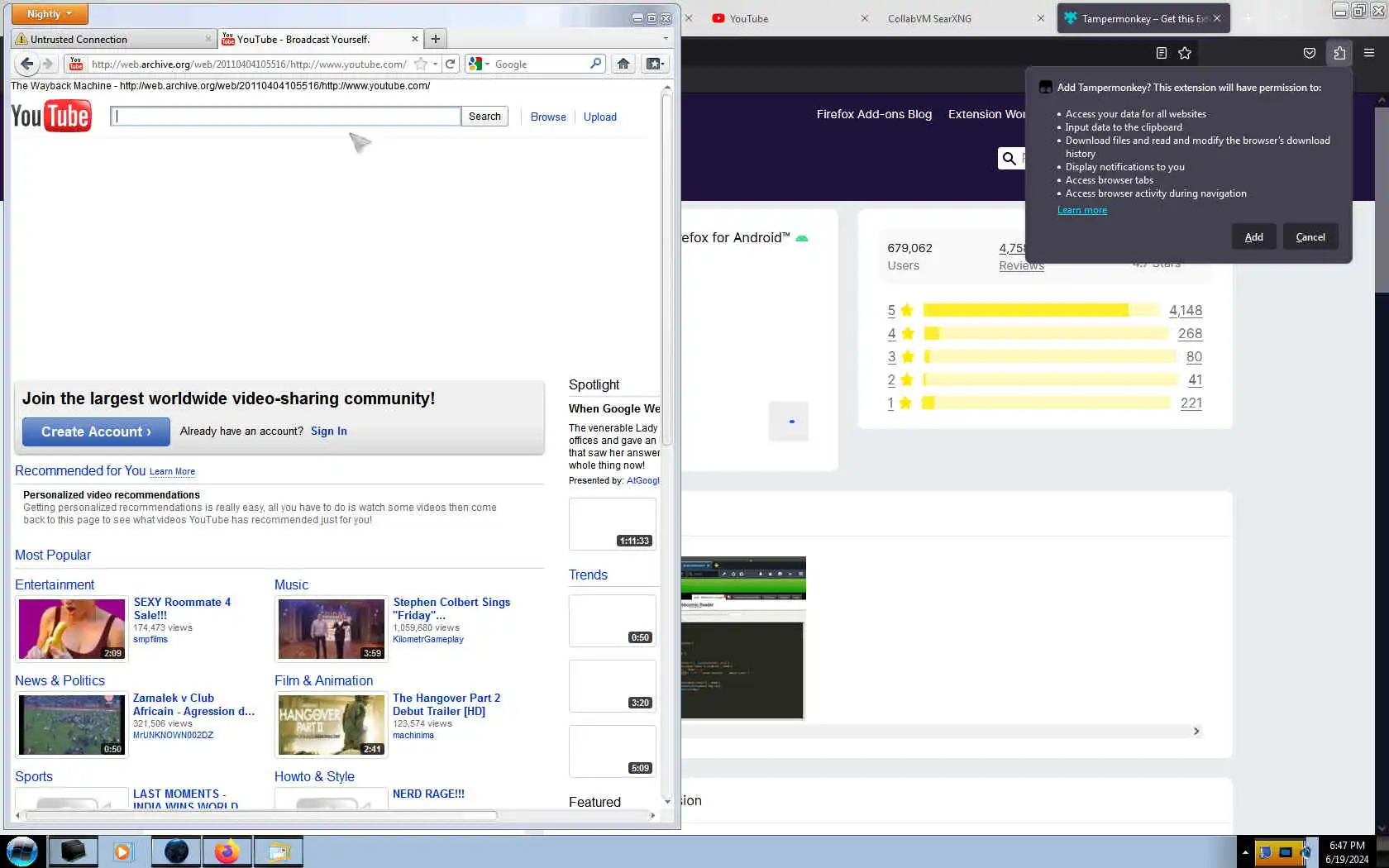This screenshot has width=1389, height=868.
Task: Filter reviews by 5 stars bar
Action: coord(1040,310)
